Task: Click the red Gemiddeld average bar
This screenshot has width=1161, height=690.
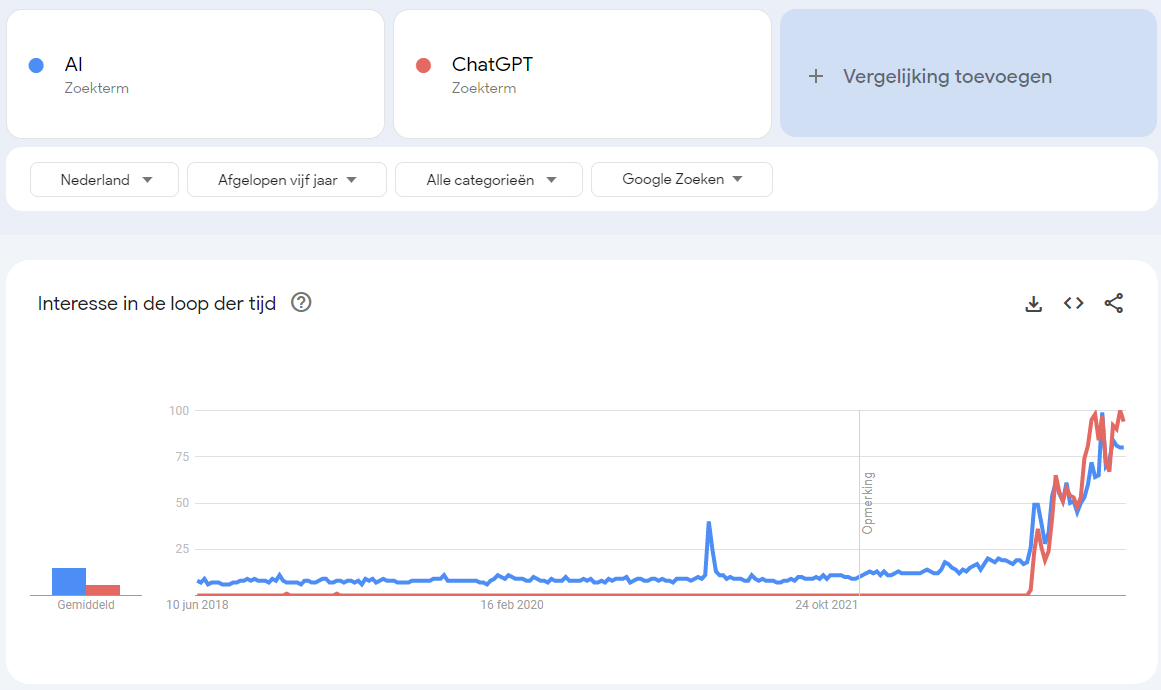Action: pyautogui.click(x=104, y=589)
